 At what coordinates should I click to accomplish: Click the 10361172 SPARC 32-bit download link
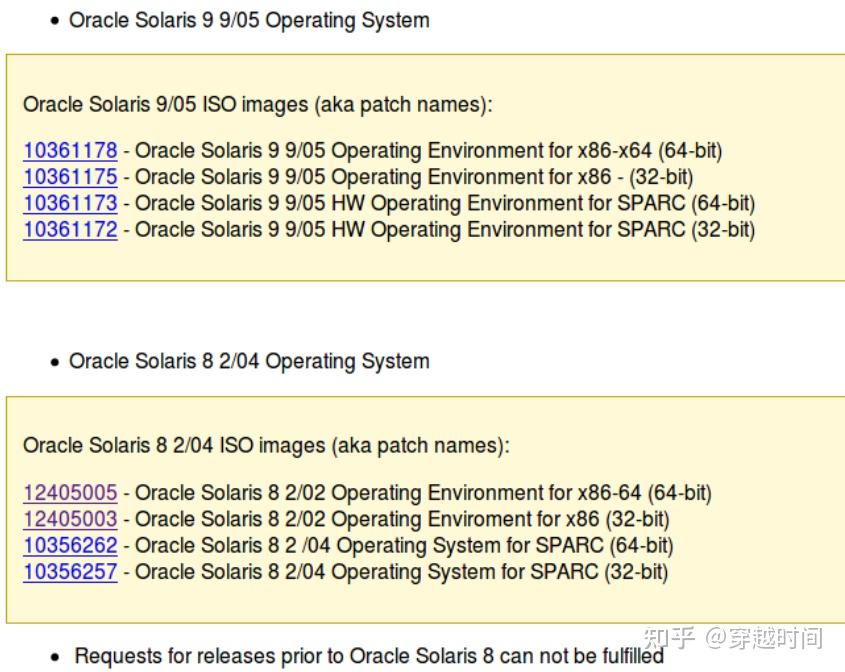pyautogui.click(x=69, y=229)
